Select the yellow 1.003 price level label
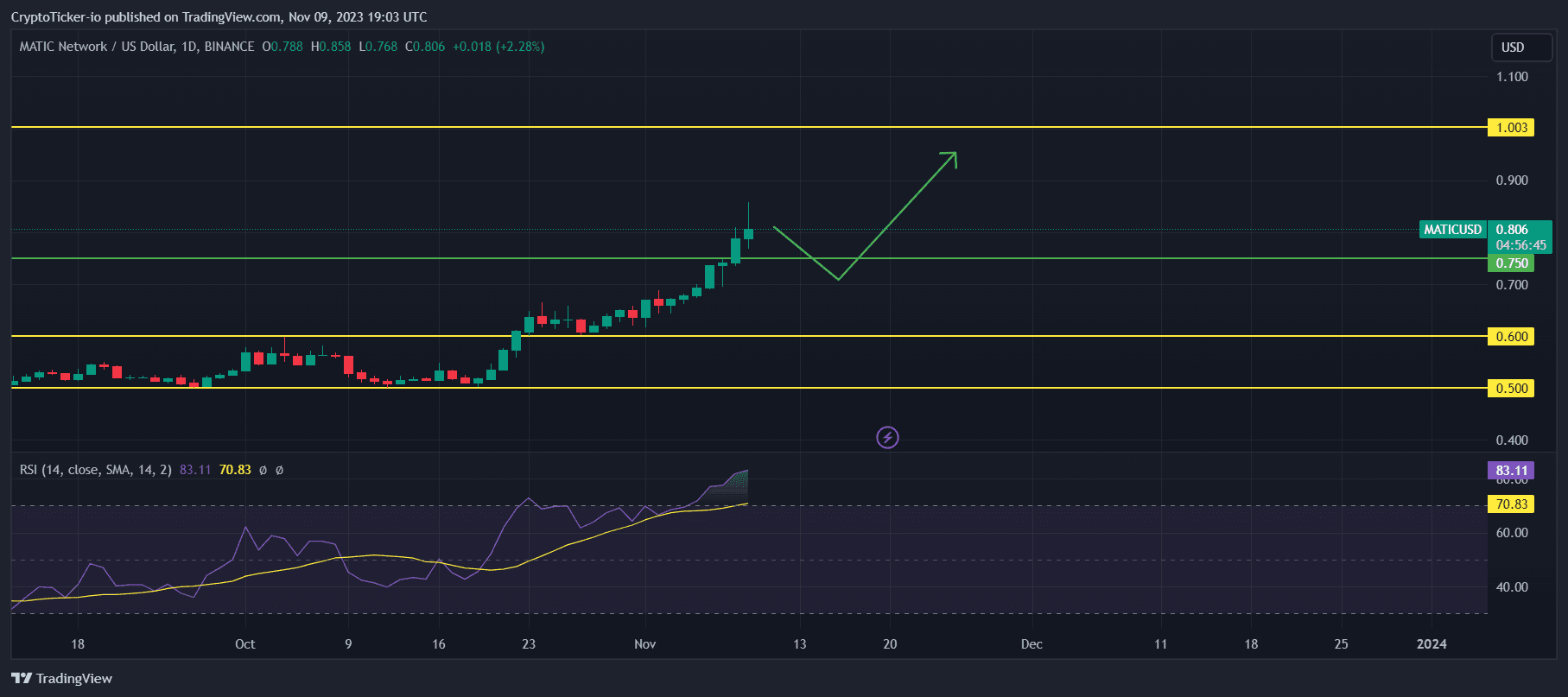Viewport: 1568px width, 697px height. [x=1510, y=128]
